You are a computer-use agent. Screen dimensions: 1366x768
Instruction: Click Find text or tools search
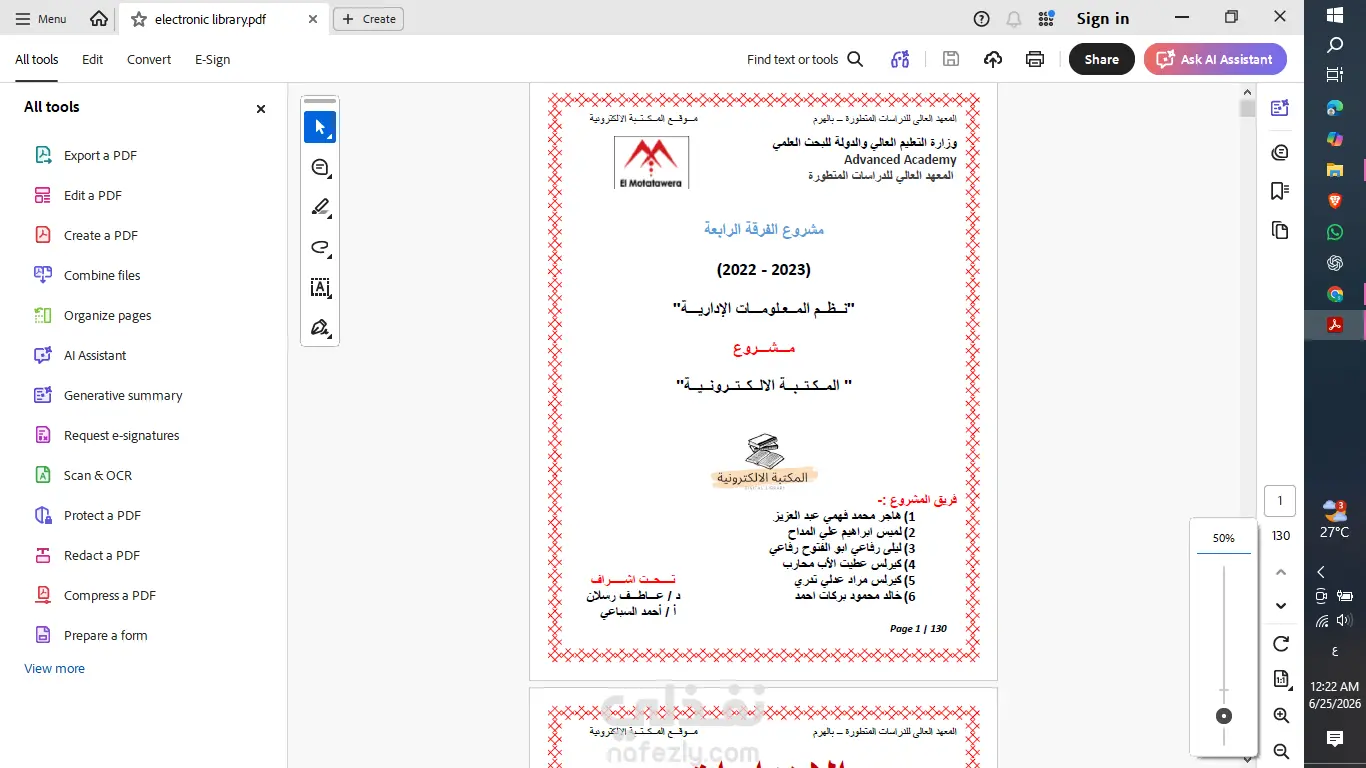(x=805, y=59)
